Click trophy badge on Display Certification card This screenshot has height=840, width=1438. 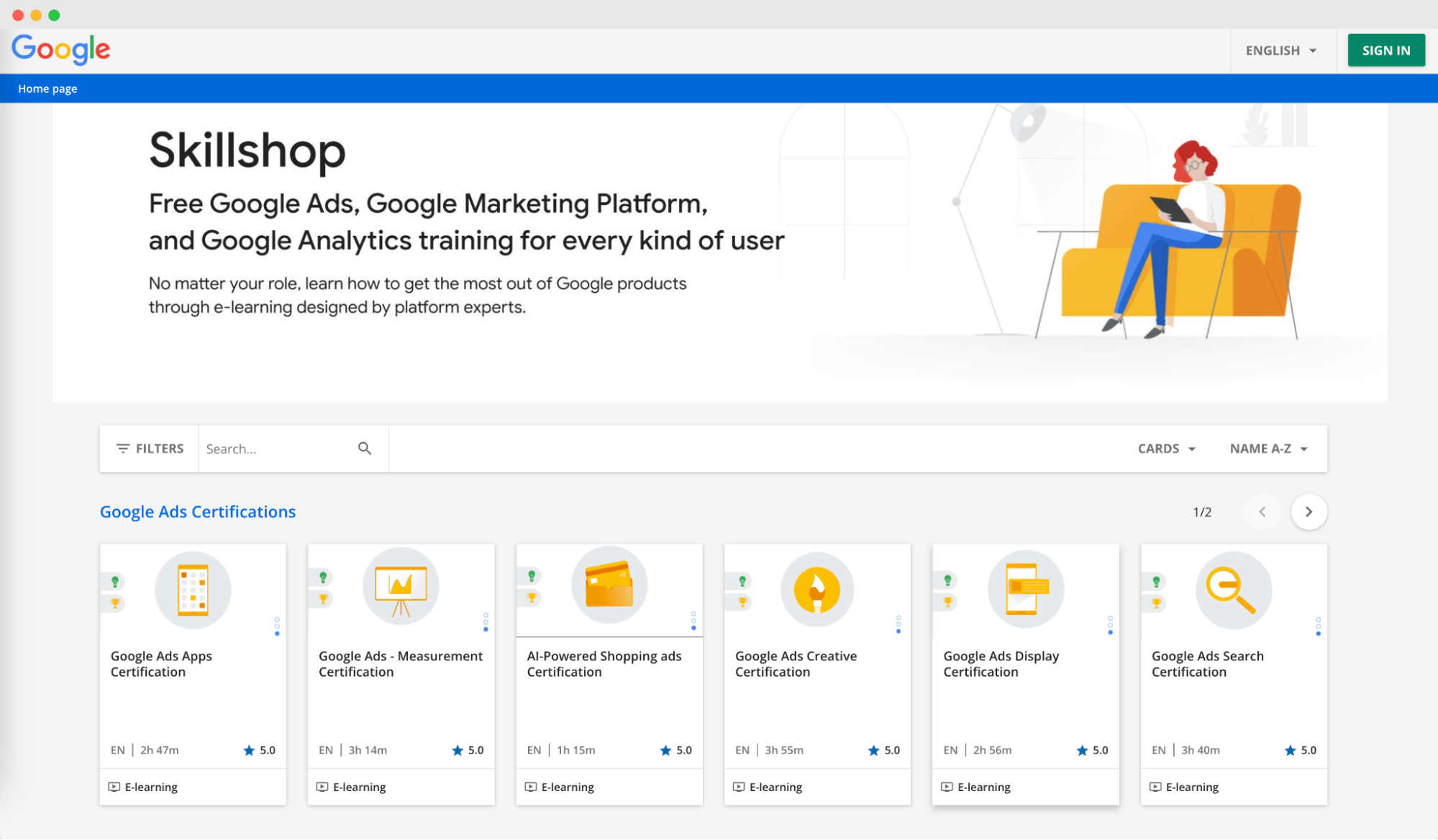coord(948,602)
